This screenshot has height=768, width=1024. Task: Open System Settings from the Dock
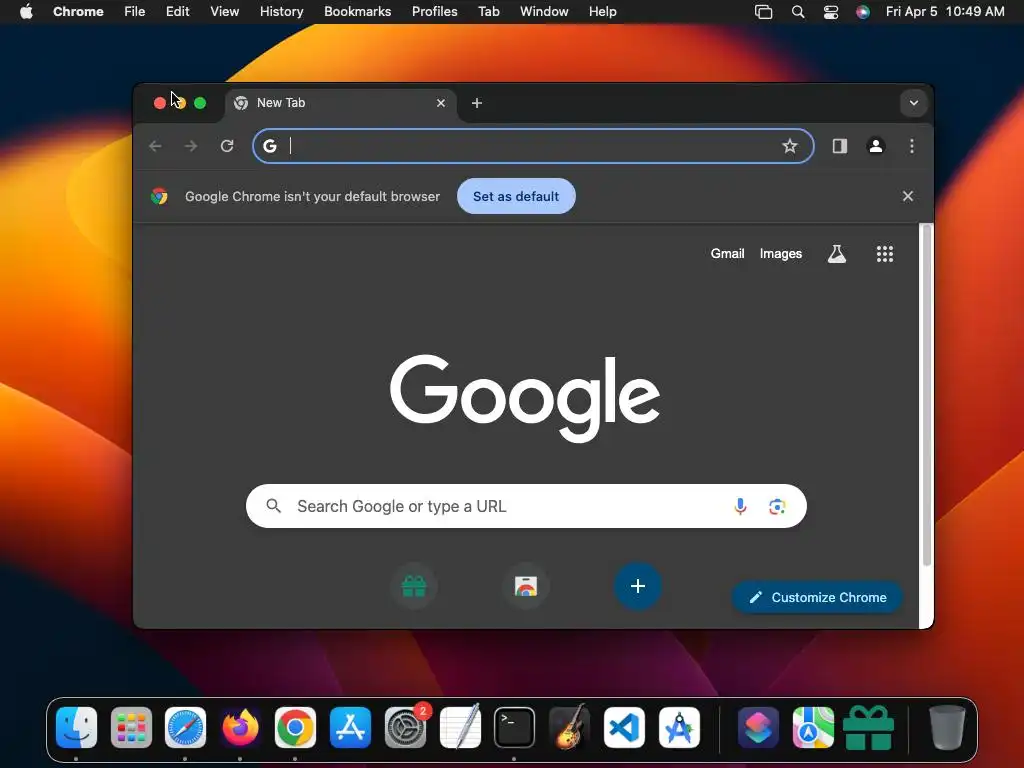click(x=406, y=727)
